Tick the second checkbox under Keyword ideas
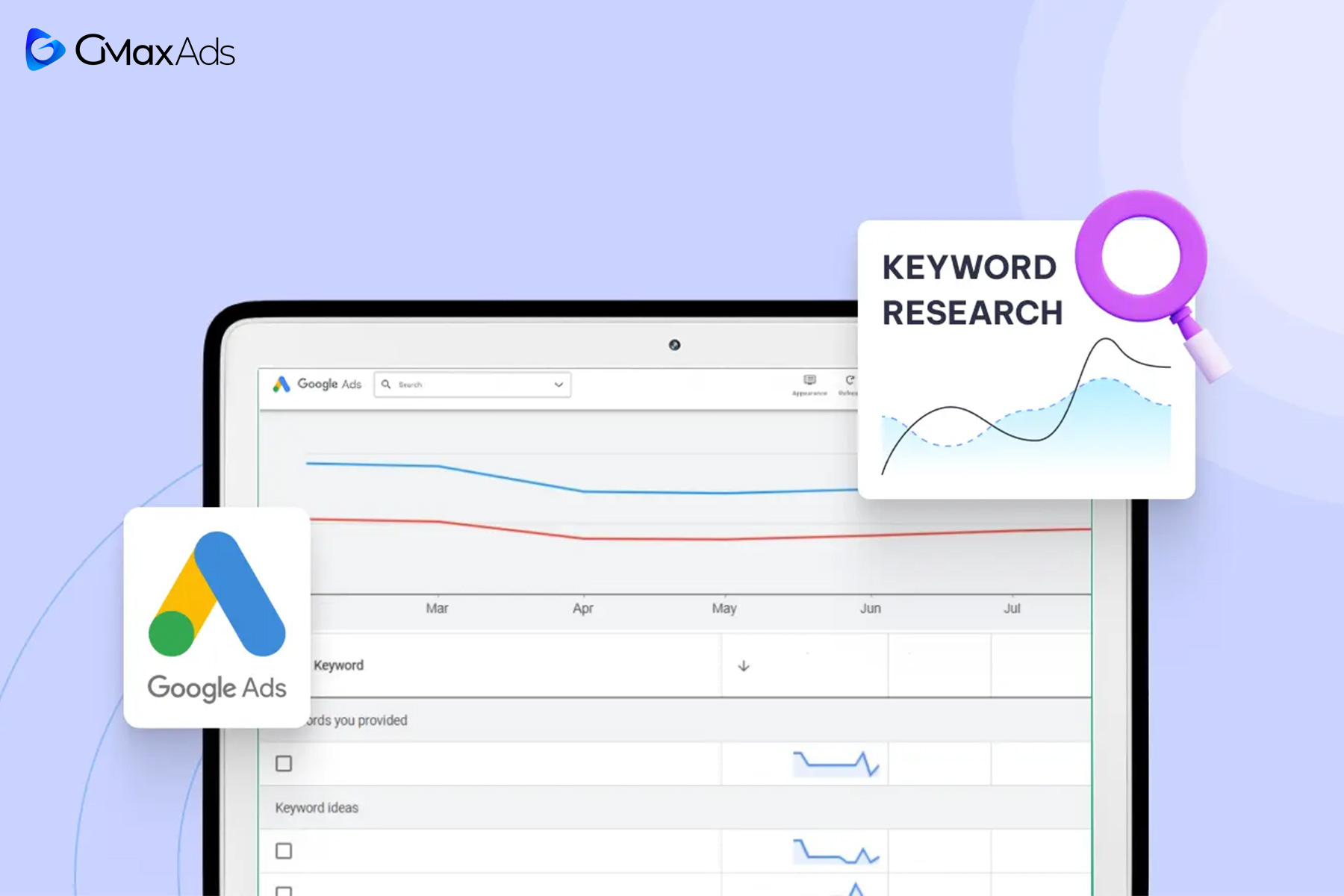Image resolution: width=1344 pixels, height=896 pixels. [284, 891]
